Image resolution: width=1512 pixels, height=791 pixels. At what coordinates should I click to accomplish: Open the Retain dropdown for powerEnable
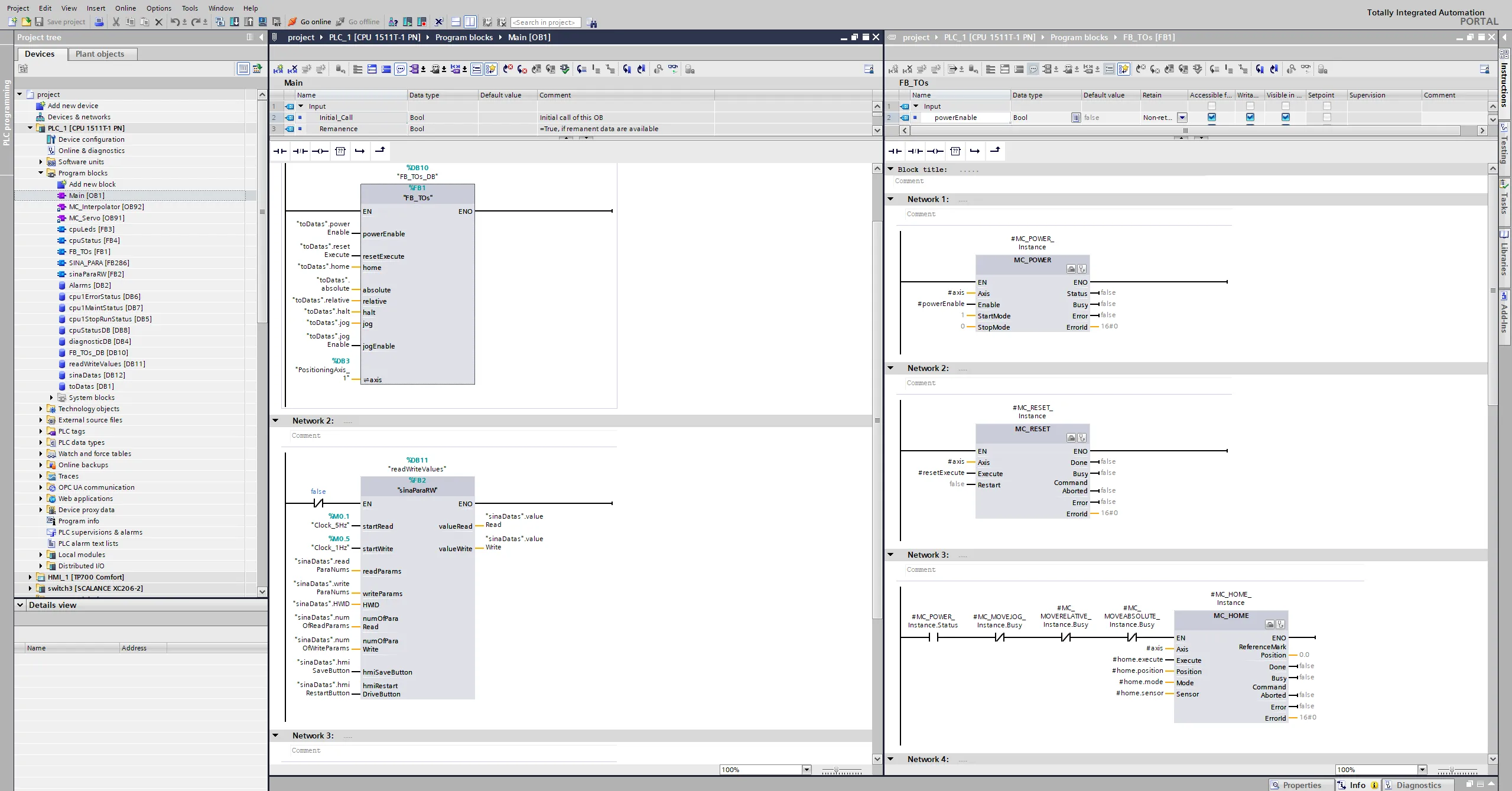1182,118
